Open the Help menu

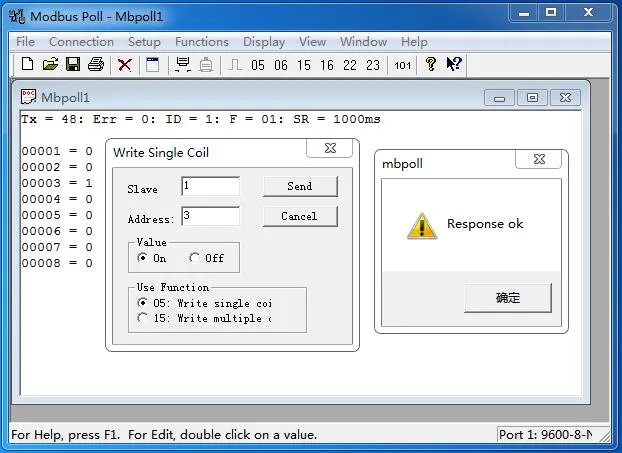tap(414, 42)
